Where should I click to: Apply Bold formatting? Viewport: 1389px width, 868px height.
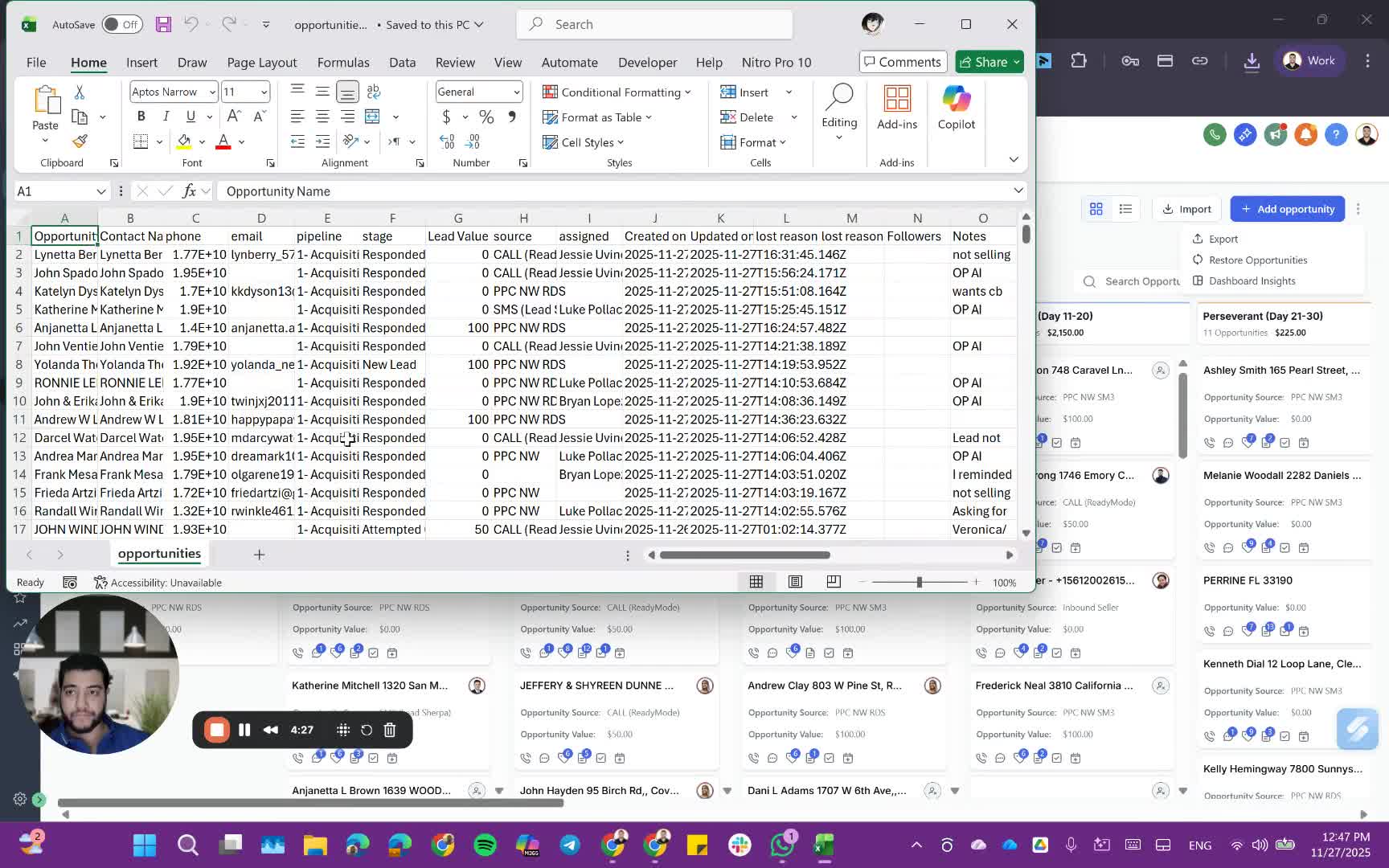(141, 117)
